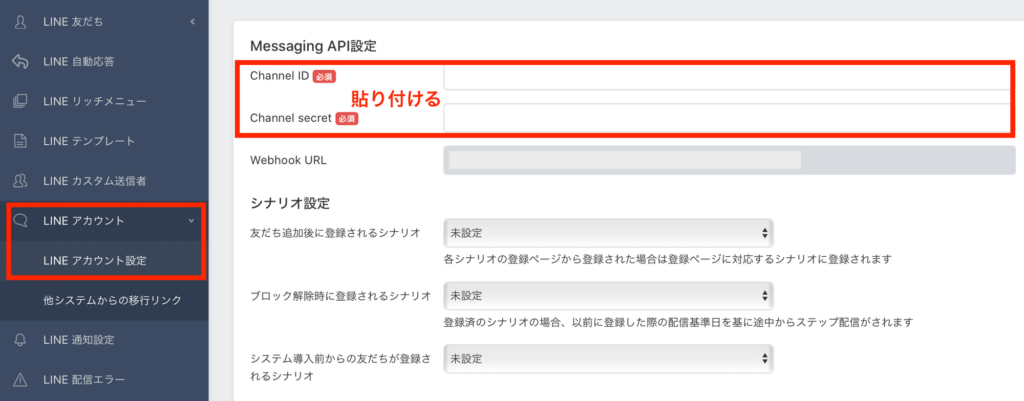Screen dimensions: 1024x401
Task: Click the LINE テンプレート document icon
Action: 20,140
